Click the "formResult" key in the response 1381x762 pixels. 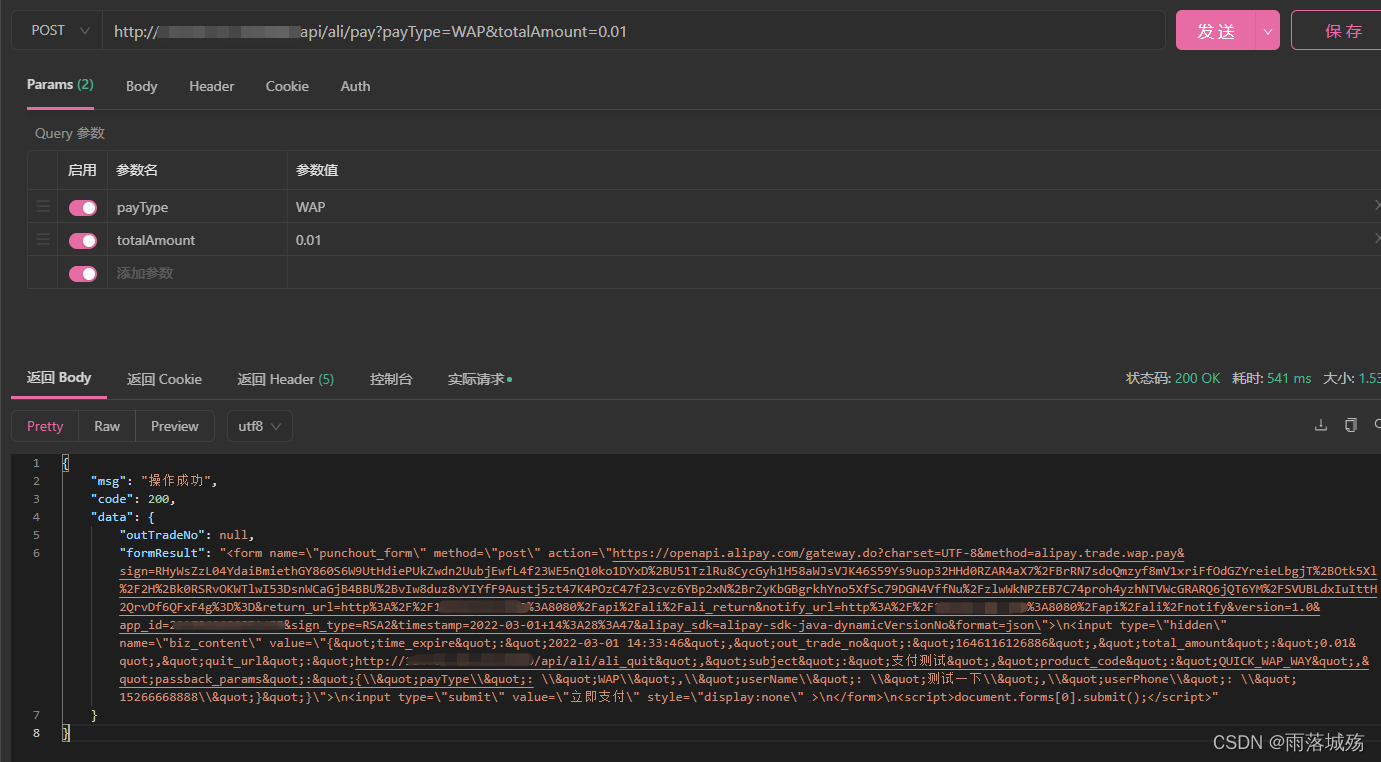162,553
